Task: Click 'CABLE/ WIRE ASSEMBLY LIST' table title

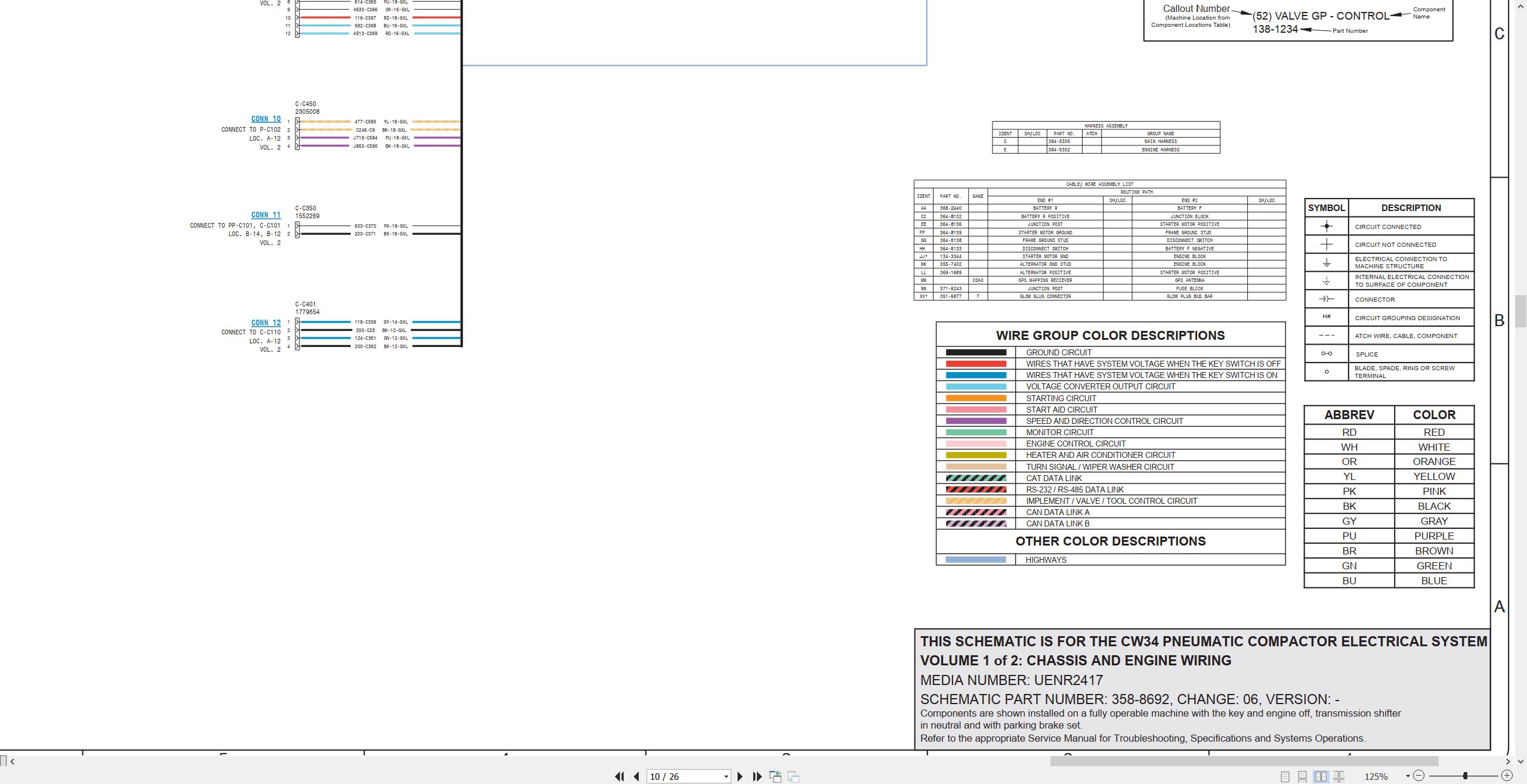Action: (x=1099, y=184)
